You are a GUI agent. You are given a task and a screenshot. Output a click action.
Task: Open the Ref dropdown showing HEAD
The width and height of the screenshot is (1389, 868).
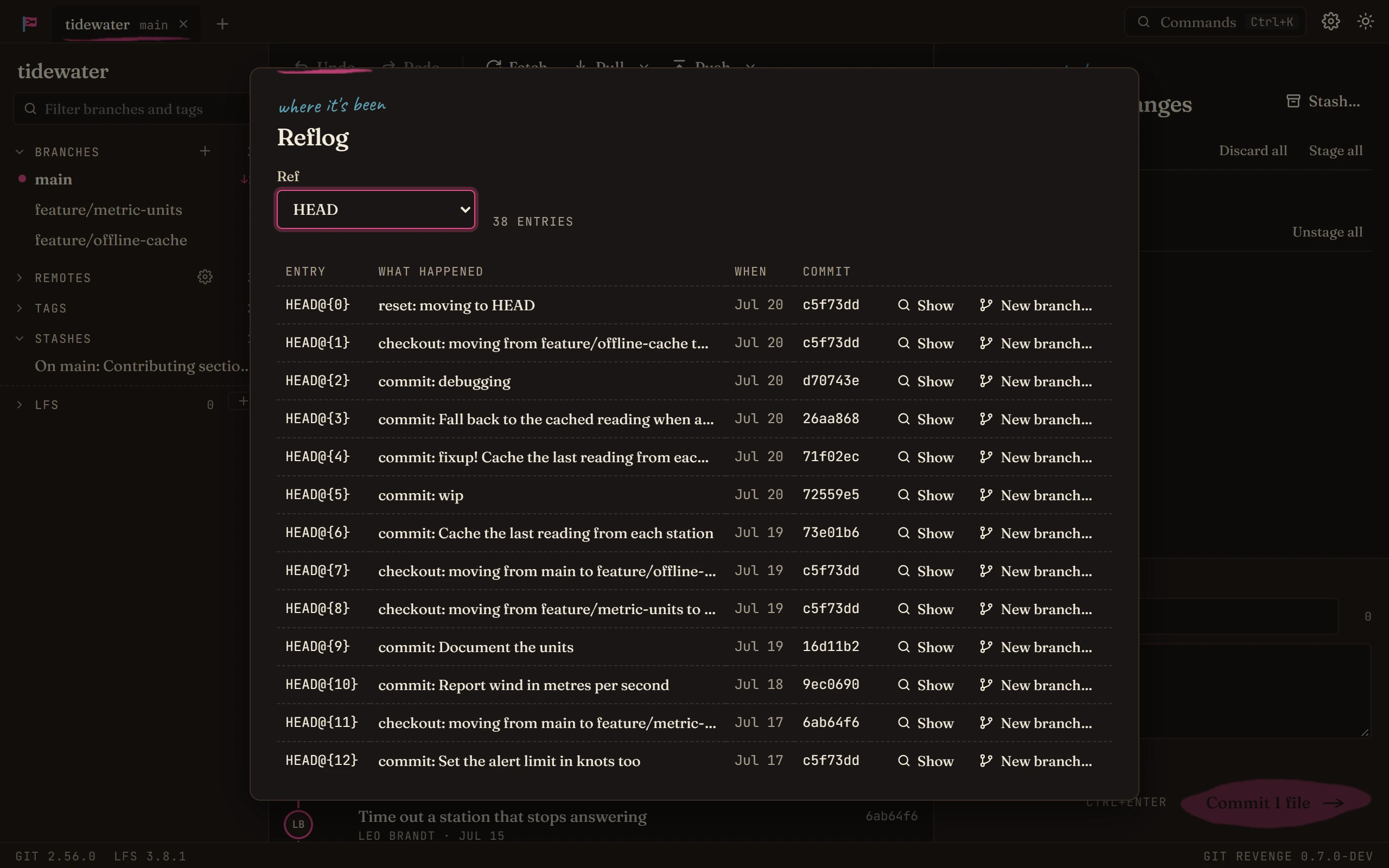[x=376, y=209]
